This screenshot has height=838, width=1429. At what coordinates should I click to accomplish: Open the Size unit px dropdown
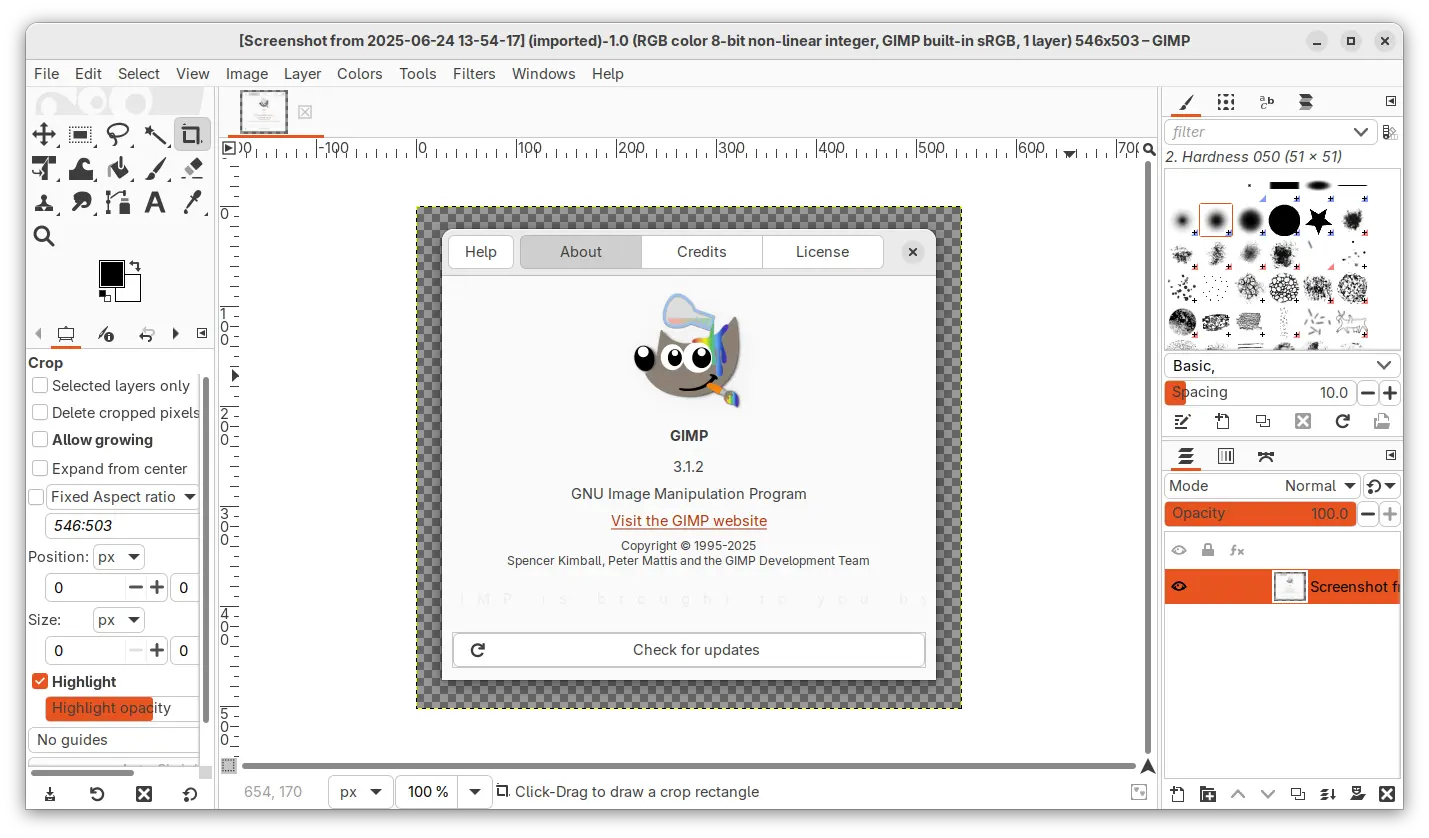[x=119, y=620]
